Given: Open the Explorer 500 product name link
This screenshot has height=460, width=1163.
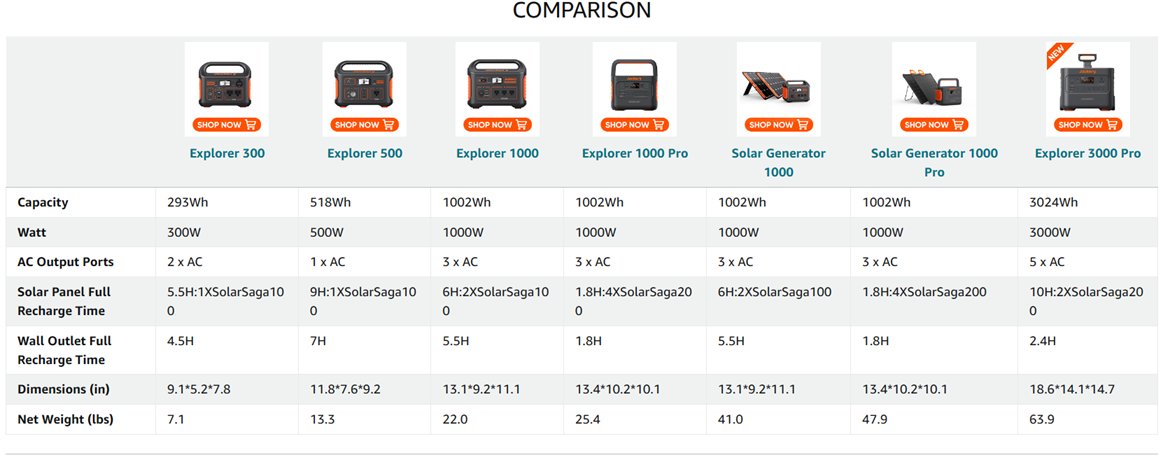Looking at the screenshot, I should click(x=365, y=154).
